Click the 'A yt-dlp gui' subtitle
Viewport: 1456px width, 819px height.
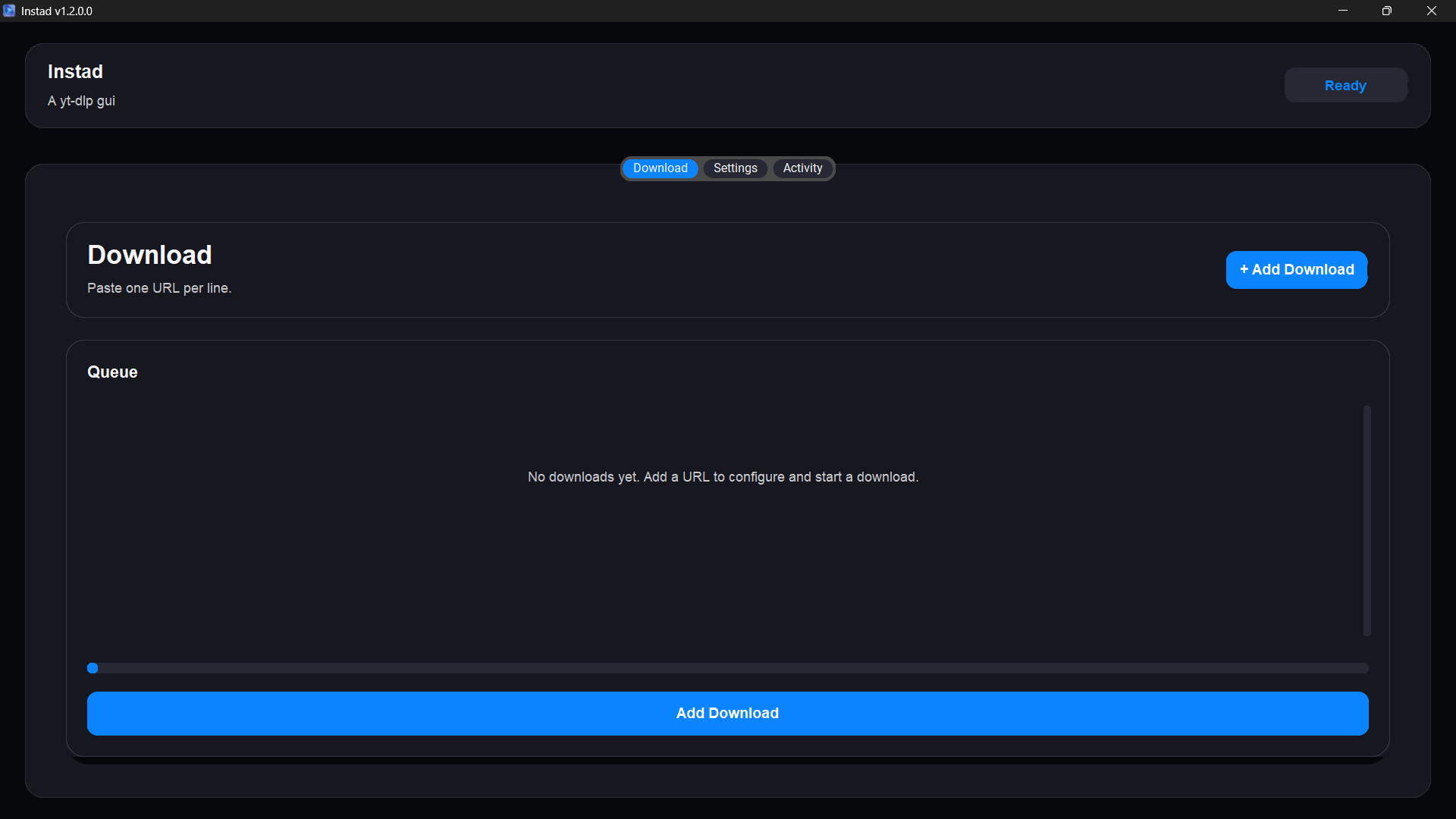click(x=81, y=101)
